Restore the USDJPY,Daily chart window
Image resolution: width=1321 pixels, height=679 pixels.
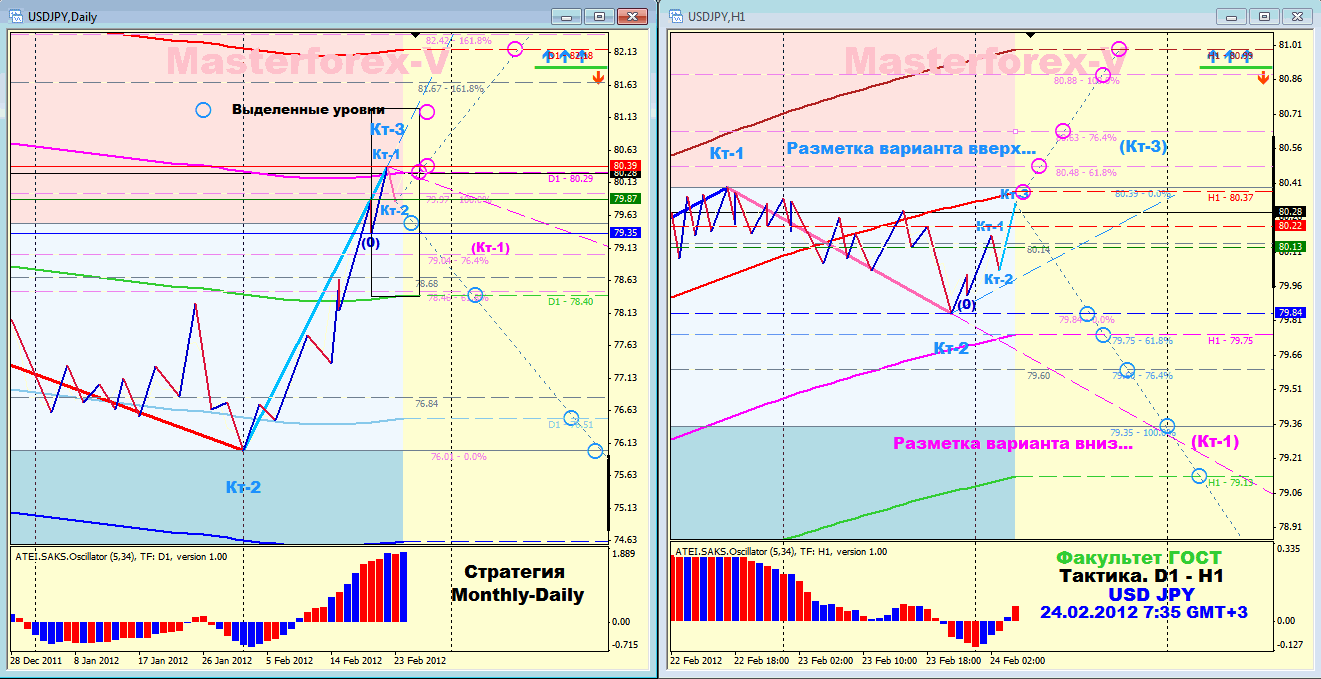pyautogui.click(x=600, y=16)
